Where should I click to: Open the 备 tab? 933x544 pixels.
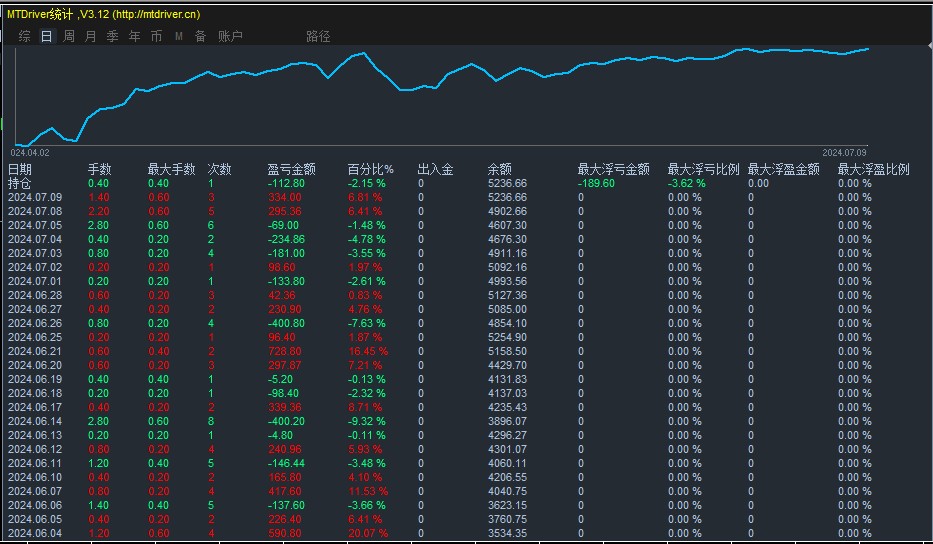click(200, 36)
